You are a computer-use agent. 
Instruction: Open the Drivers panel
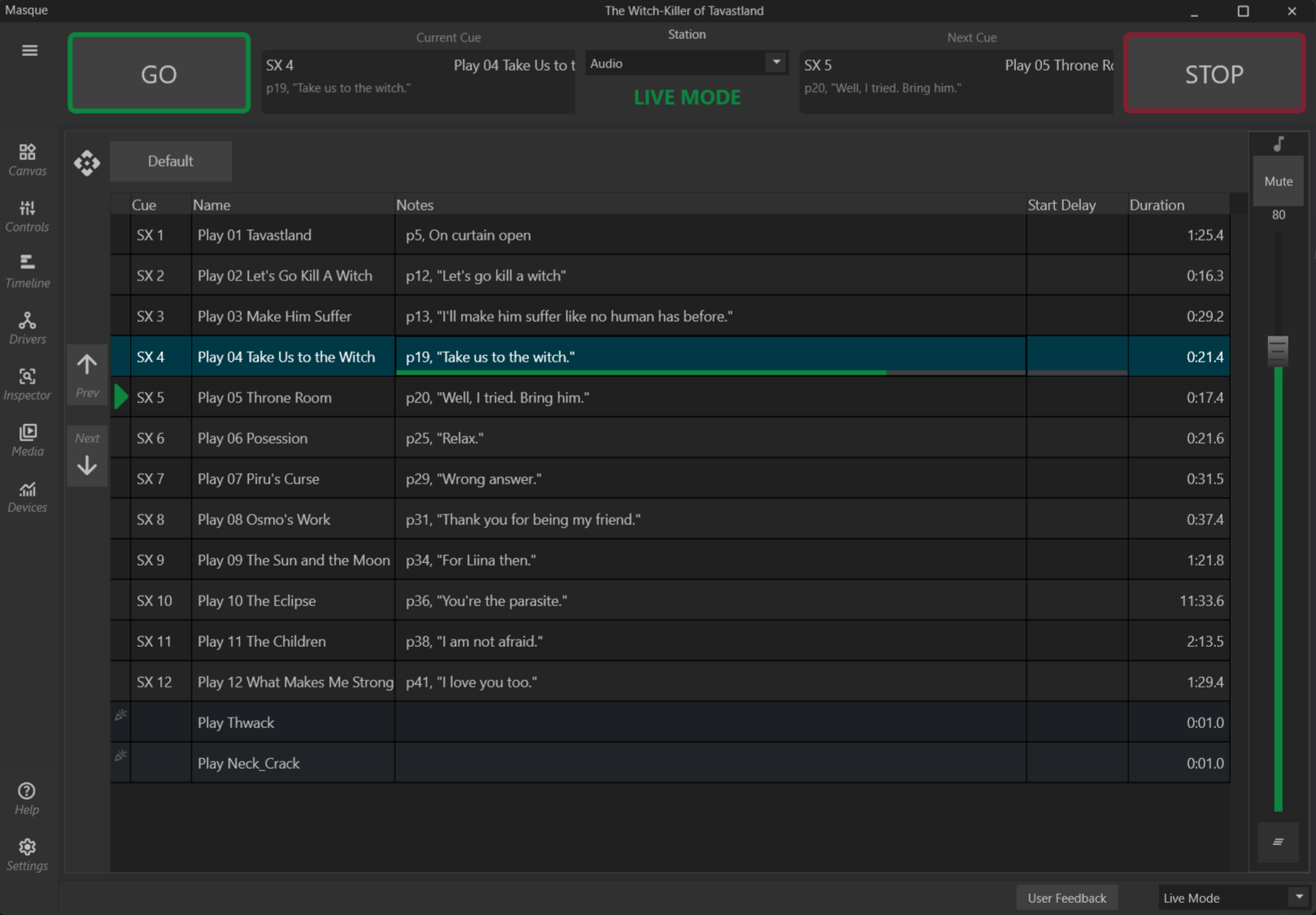coord(28,328)
